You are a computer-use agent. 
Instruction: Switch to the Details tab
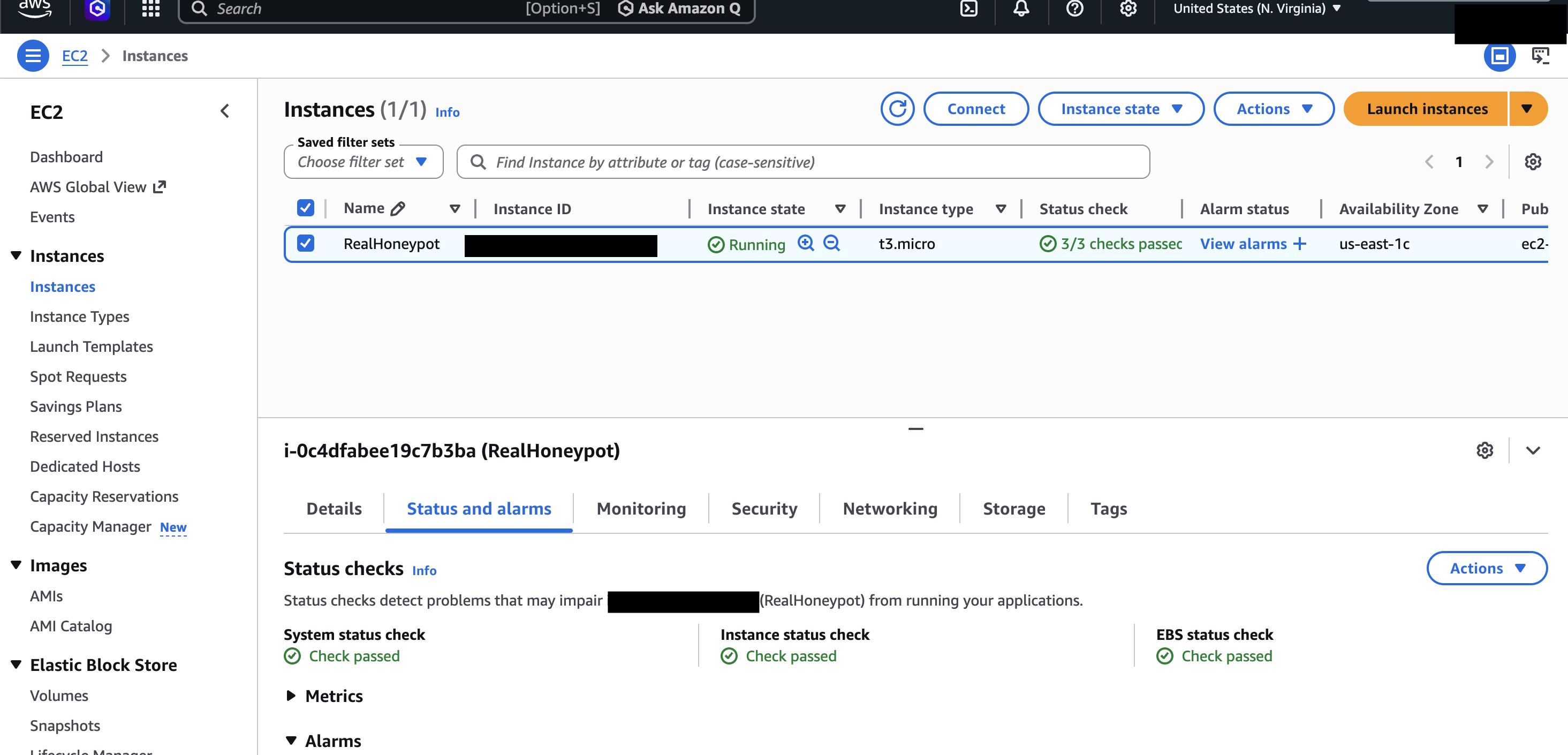pyautogui.click(x=334, y=508)
